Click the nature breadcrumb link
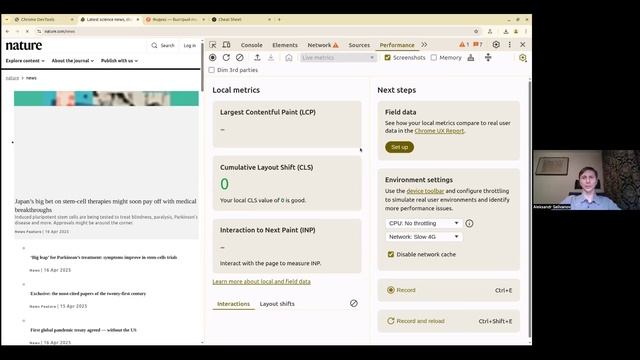Image resolution: width=640 pixels, height=360 pixels. (x=12, y=78)
